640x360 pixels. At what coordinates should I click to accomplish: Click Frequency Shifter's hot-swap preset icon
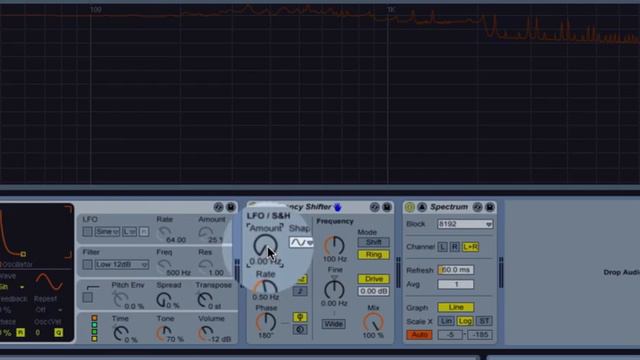point(374,207)
